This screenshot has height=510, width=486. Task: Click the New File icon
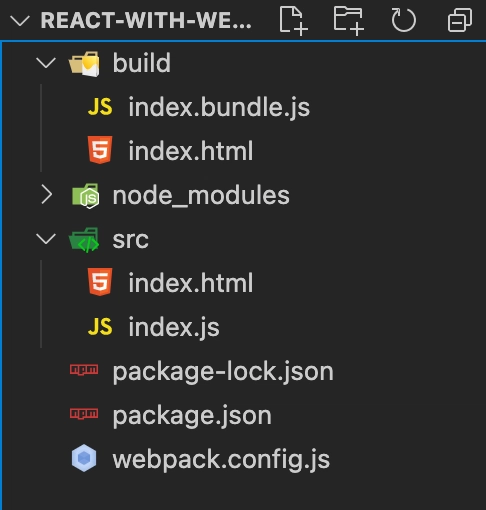(x=293, y=21)
